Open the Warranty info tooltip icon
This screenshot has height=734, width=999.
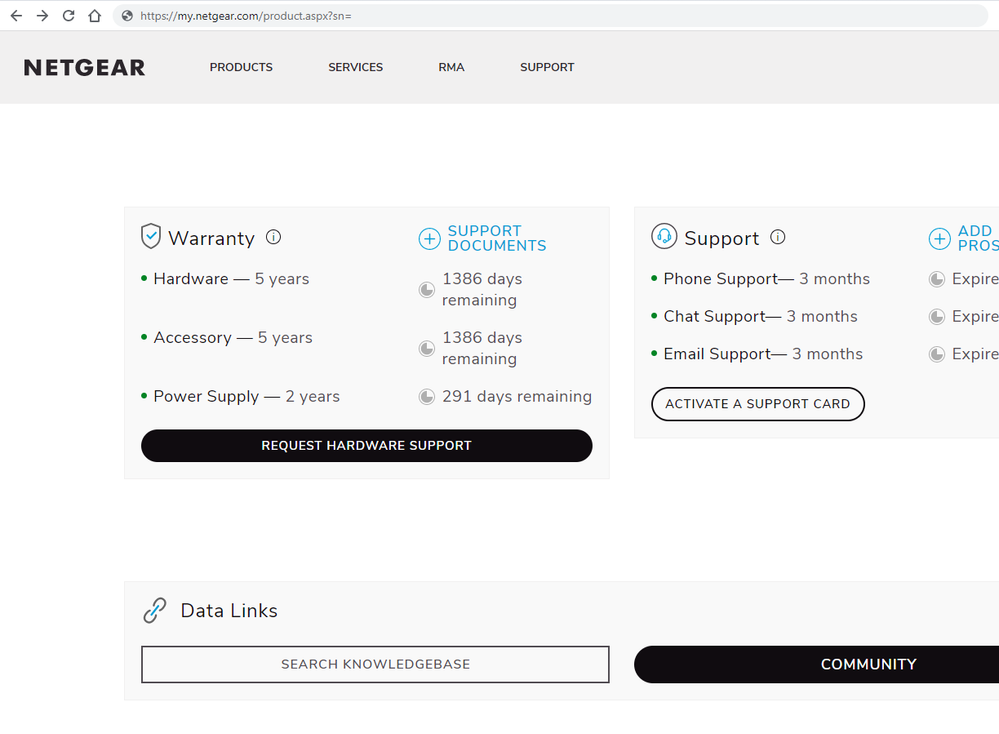pyautogui.click(x=273, y=237)
